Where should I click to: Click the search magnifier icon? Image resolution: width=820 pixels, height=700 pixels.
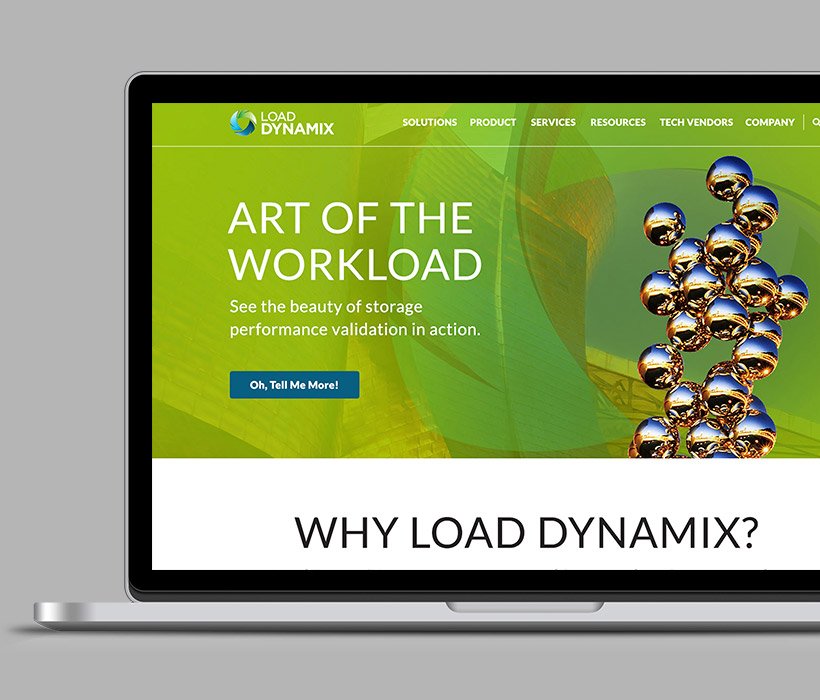point(815,122)
